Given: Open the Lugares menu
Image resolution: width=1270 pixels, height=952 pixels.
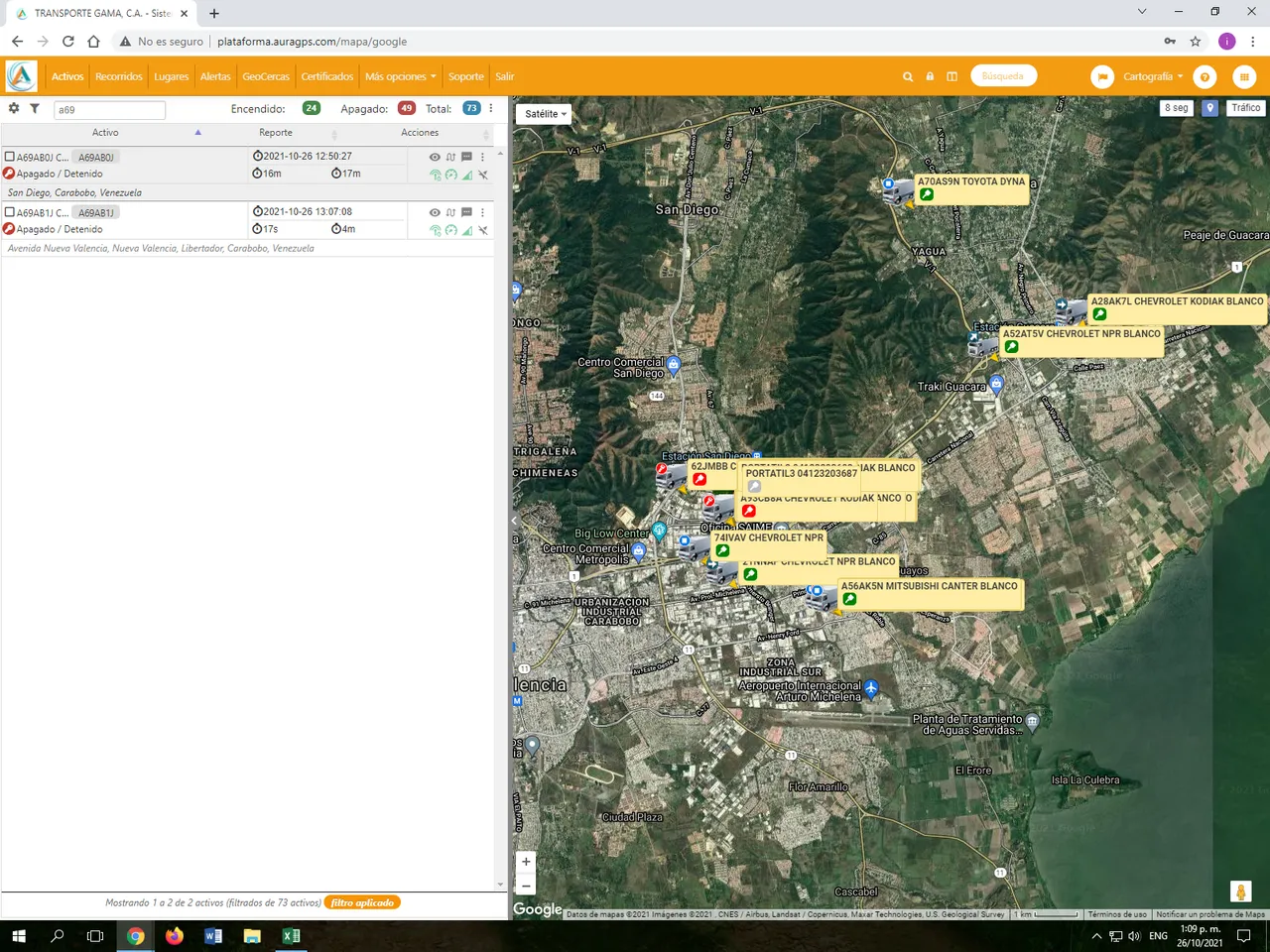Looking at the screenshot, I should [171, 76].
